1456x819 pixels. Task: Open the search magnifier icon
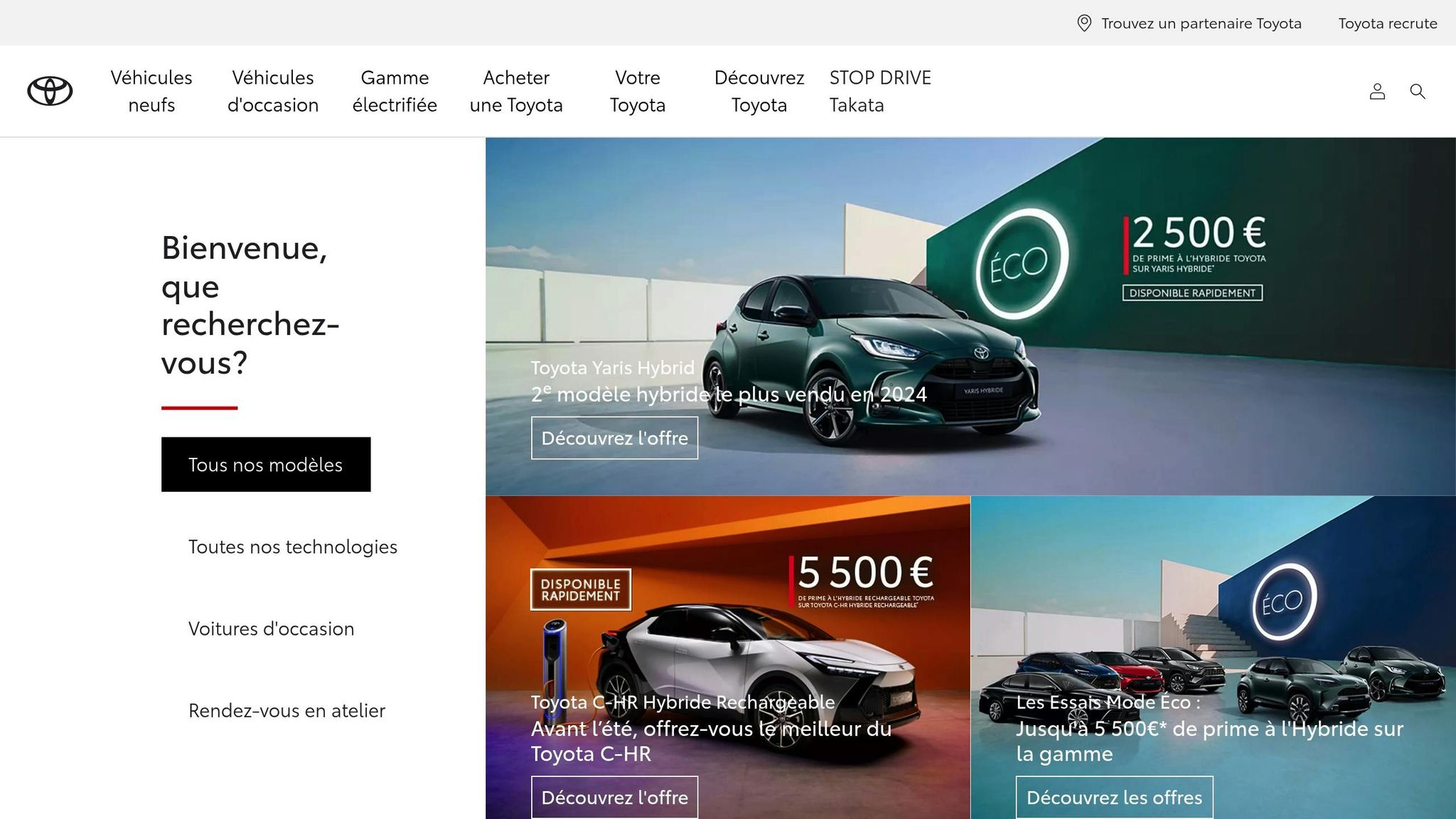click(x=1418, y=91)
